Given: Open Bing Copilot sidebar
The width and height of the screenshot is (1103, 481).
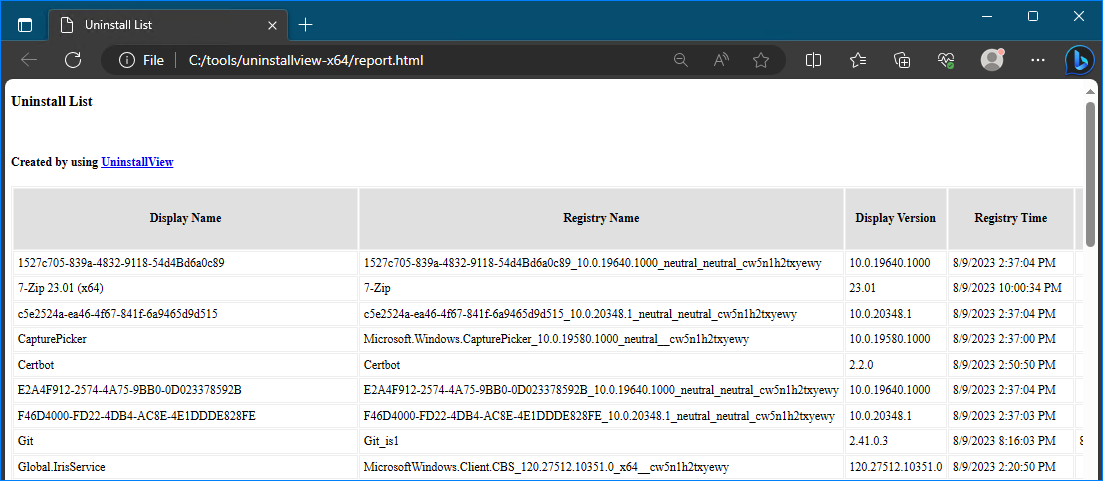Looking at the screenshot, I should (x=1080, y=60).
